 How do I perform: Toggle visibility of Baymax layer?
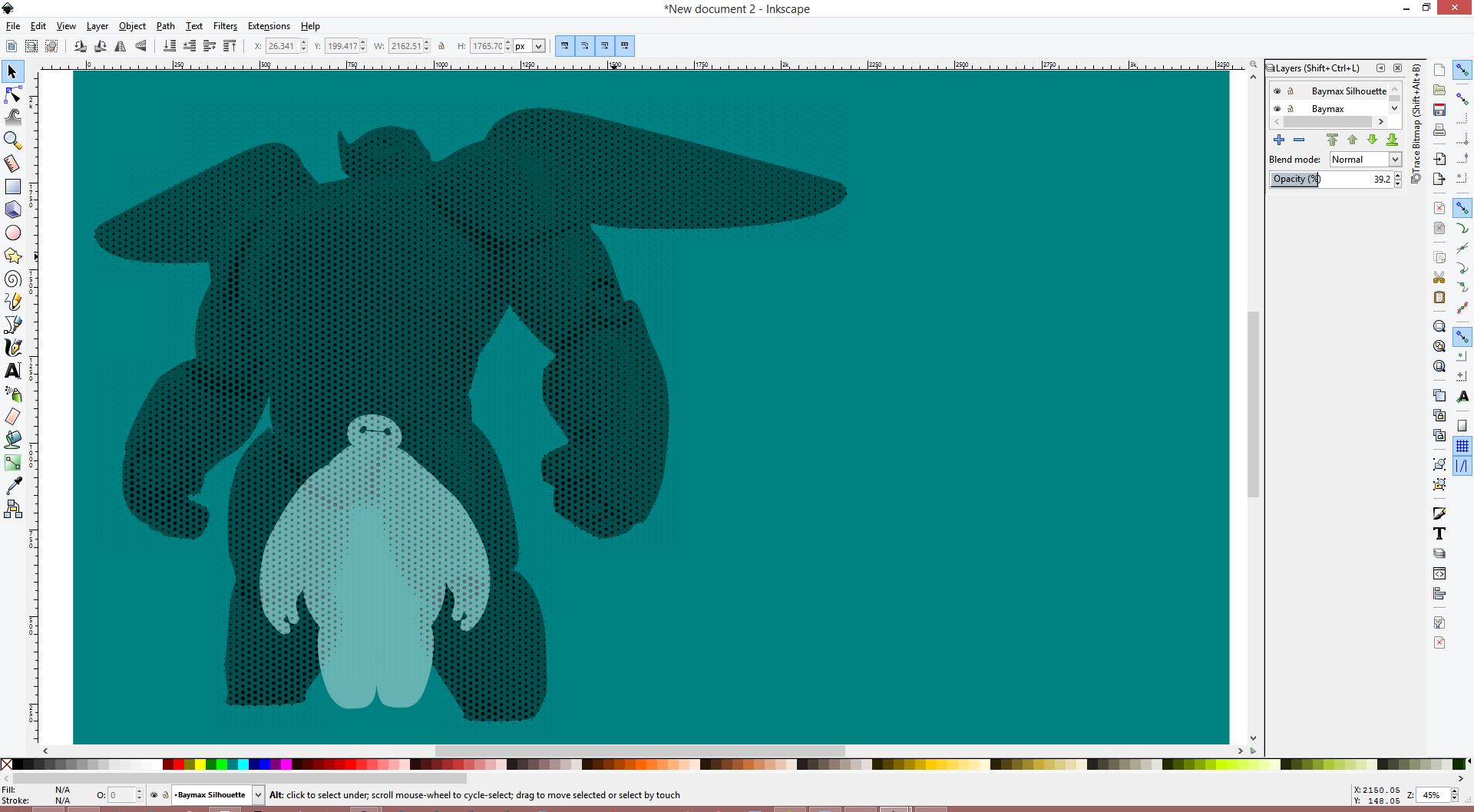tap(1277, 109)
